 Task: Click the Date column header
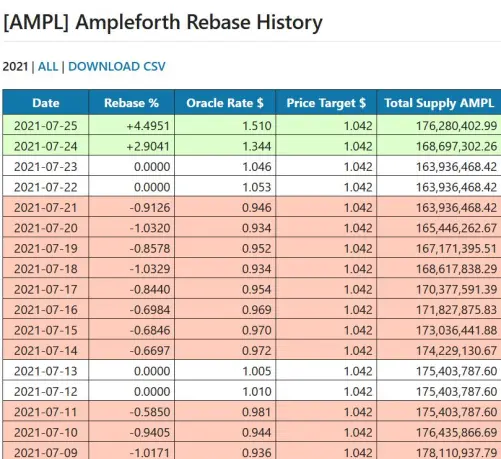(46, 103)
